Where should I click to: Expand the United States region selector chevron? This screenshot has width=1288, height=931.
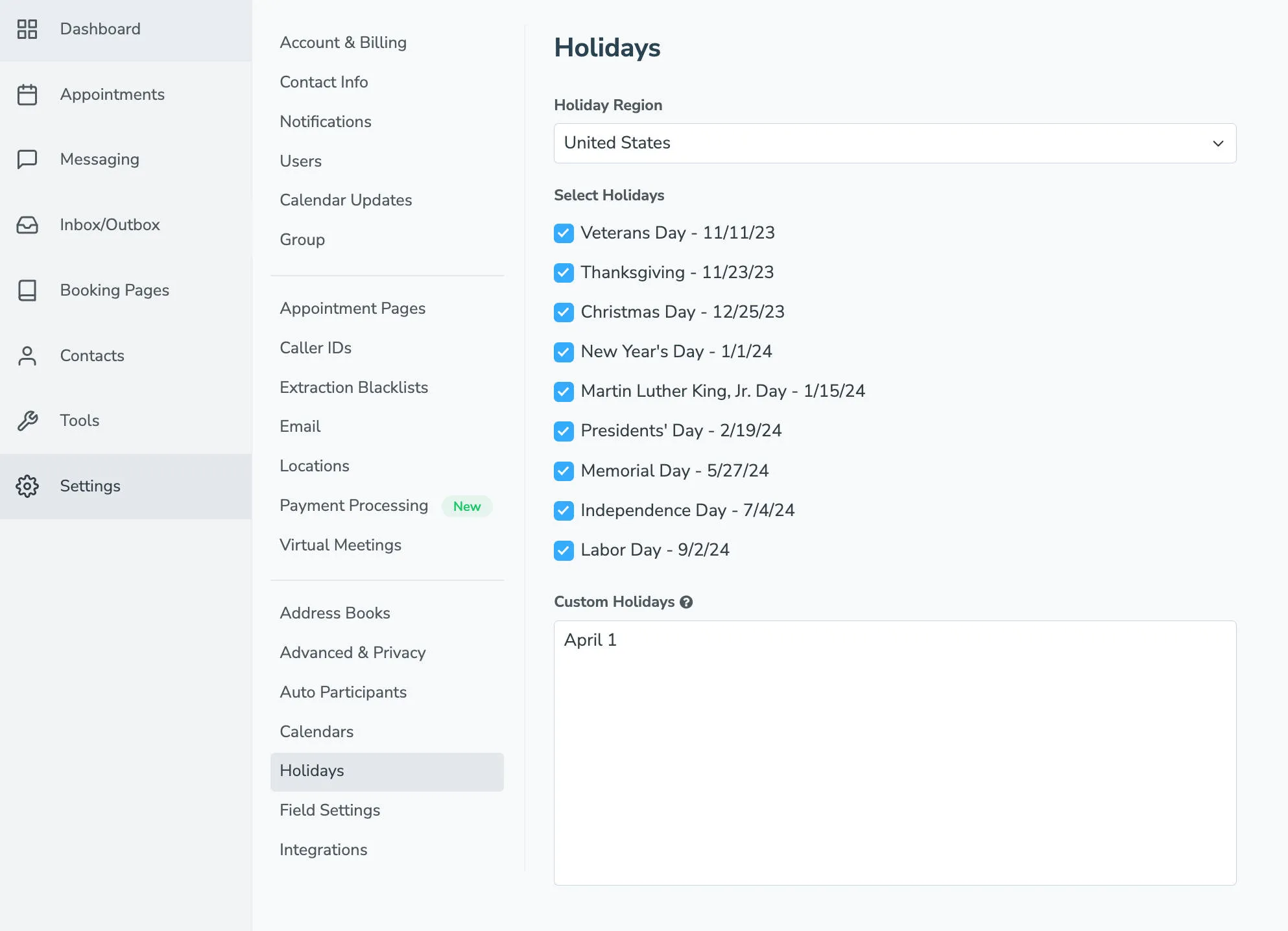(x=1218, y=143)
